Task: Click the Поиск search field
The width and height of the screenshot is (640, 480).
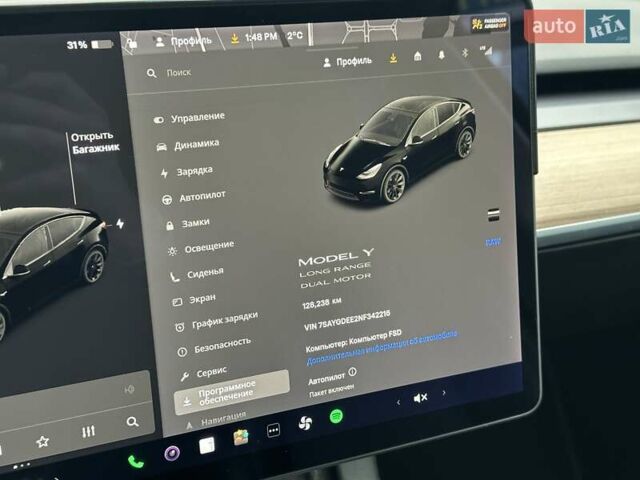Action: click(169, 73)
